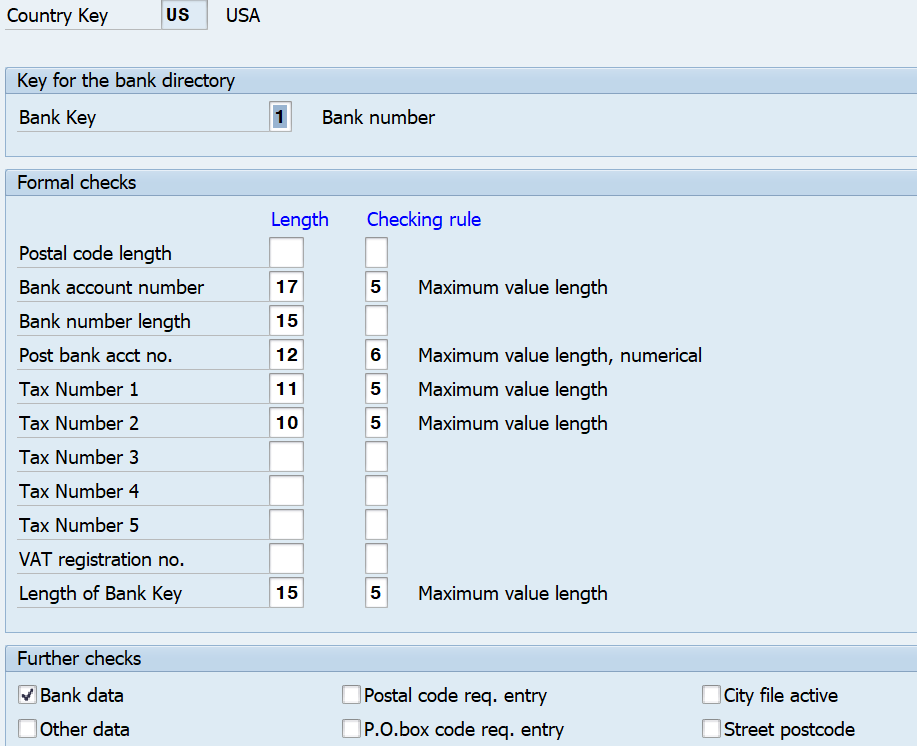Edit the Length of Bank Key length field

(286, 593)
